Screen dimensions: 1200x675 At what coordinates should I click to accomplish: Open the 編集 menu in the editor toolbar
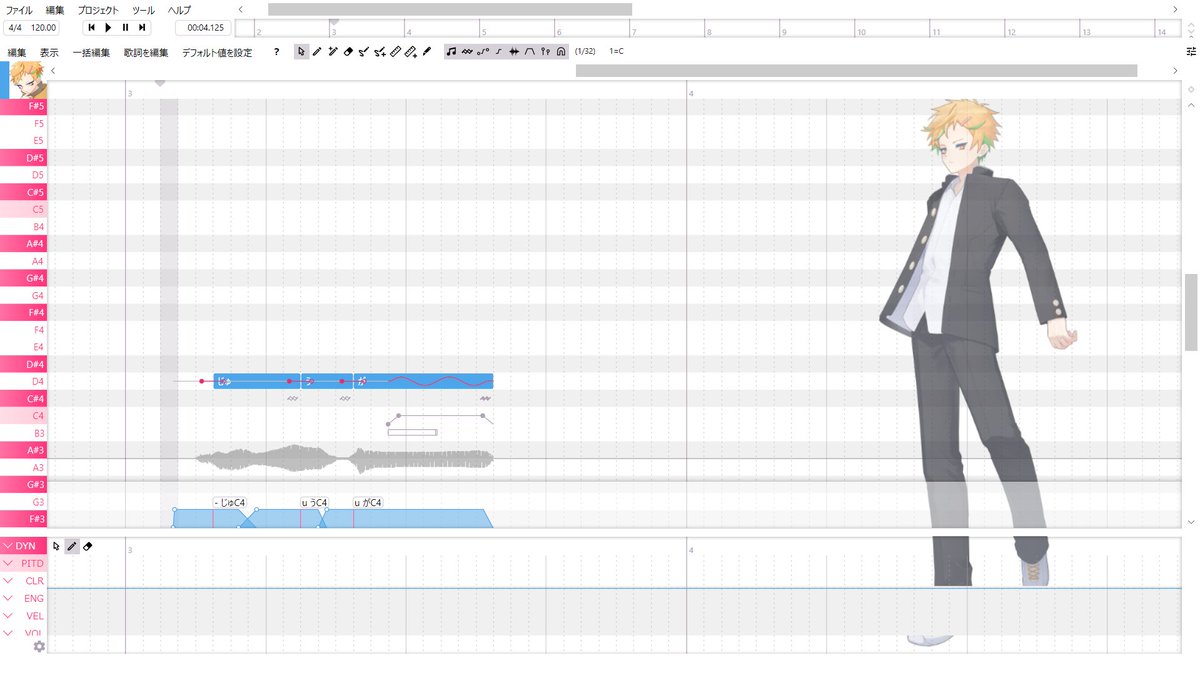pyautogui.click(x=17, y=52)
